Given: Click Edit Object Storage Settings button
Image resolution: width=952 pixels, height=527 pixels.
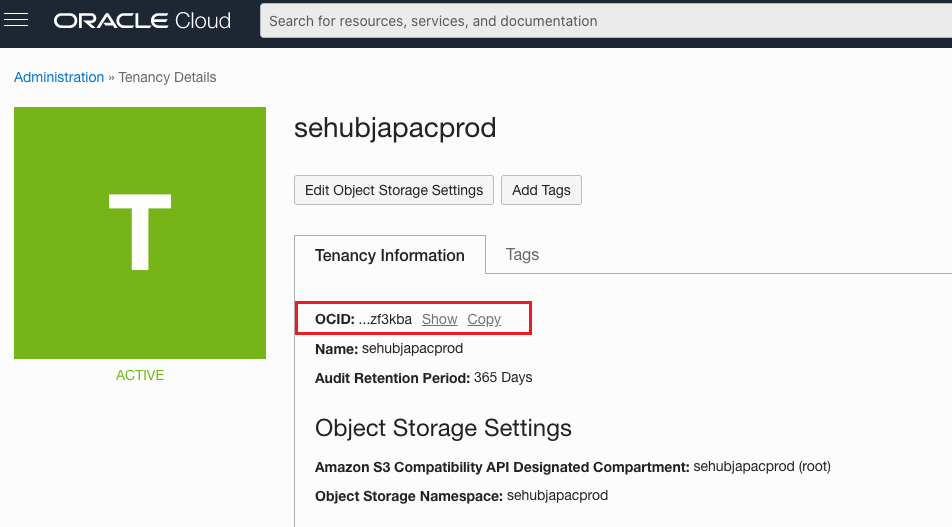Looking at the screenshot, I should 393,190.
